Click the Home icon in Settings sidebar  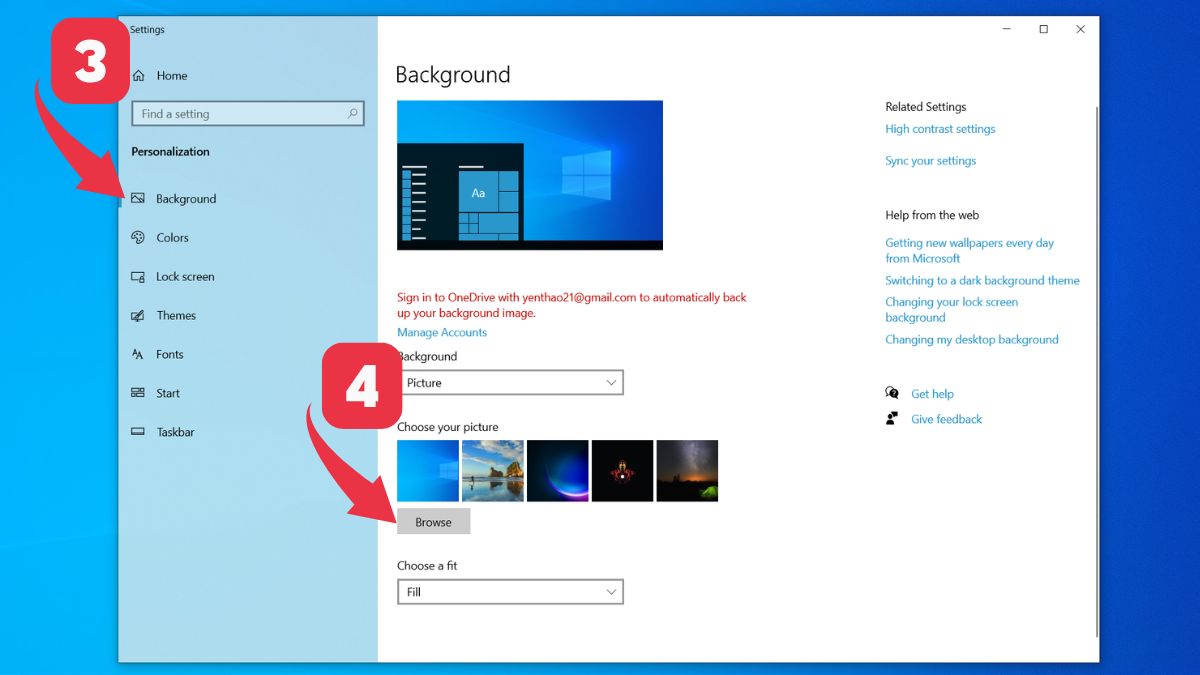pyautogui.click(x=138, y=76)
